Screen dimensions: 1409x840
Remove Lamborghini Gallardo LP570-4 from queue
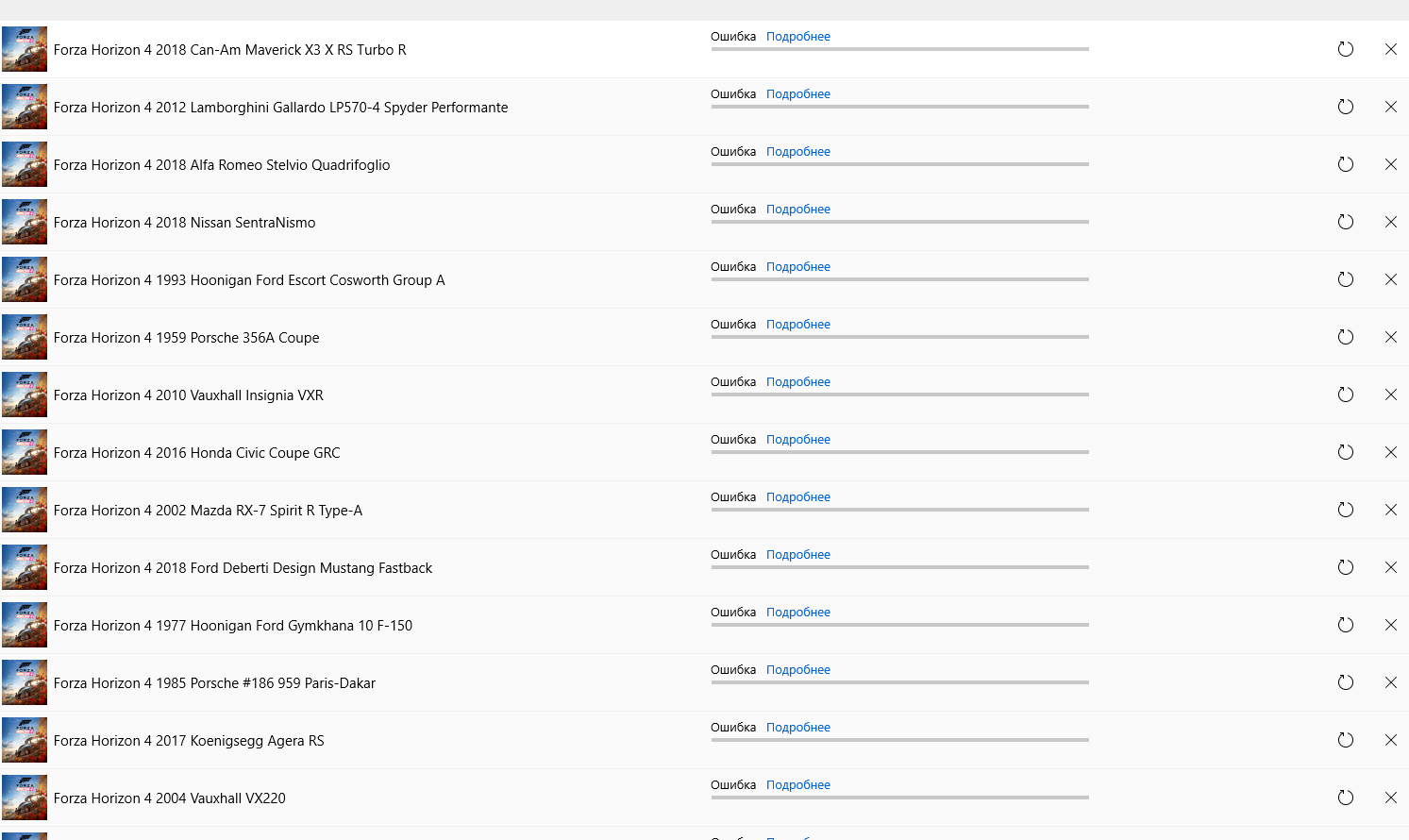click(x=1391, y=107)
